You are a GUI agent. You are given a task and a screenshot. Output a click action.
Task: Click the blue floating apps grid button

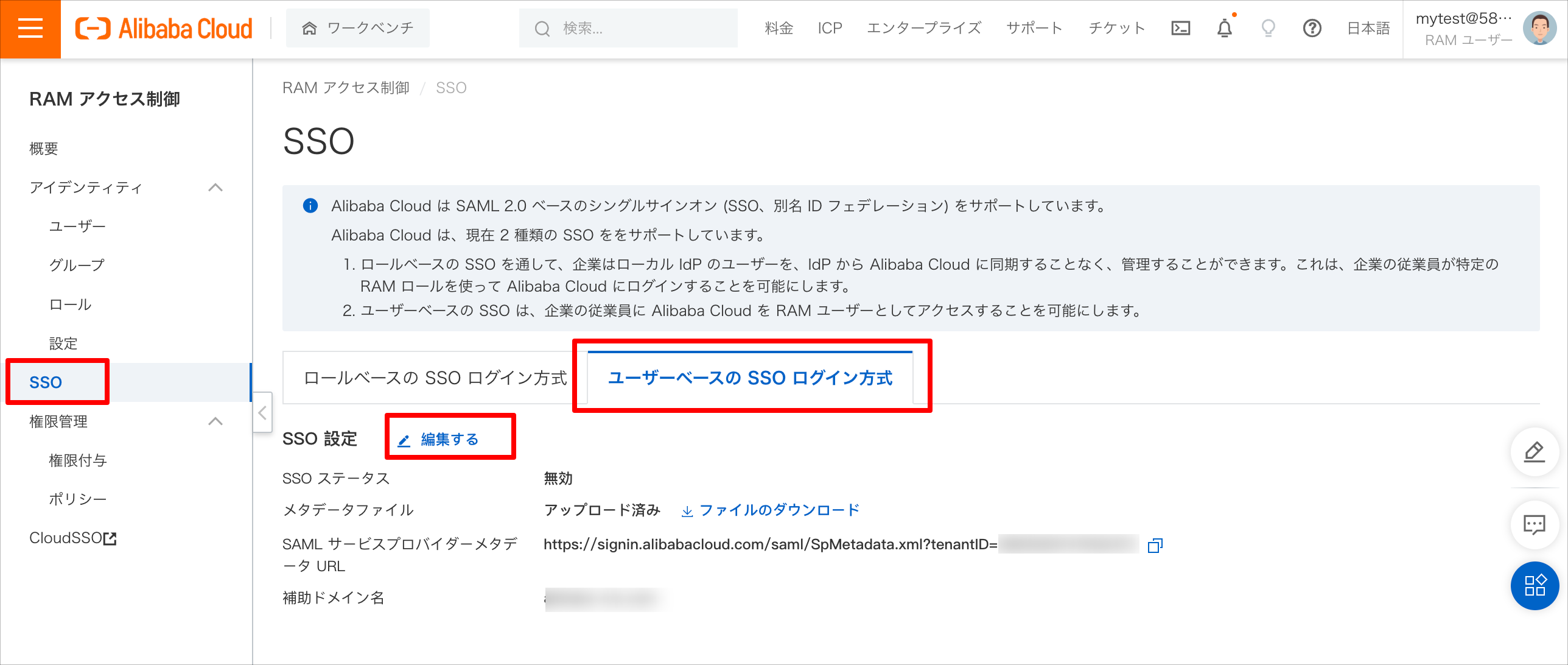(1535, 585)
